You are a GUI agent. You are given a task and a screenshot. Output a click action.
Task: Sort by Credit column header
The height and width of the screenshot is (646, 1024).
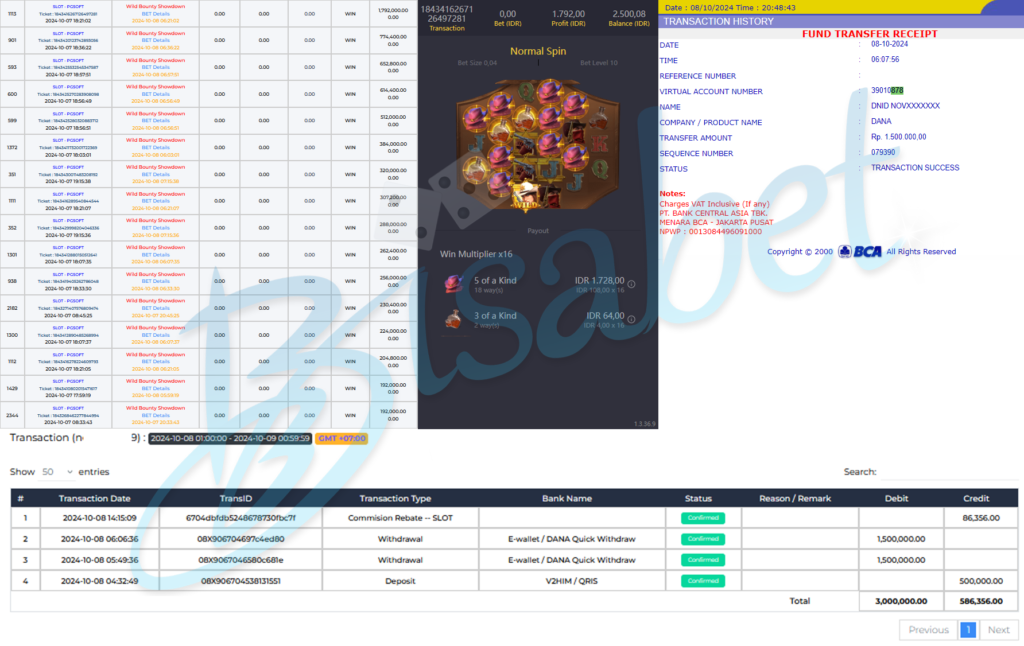tap(976, 498)
